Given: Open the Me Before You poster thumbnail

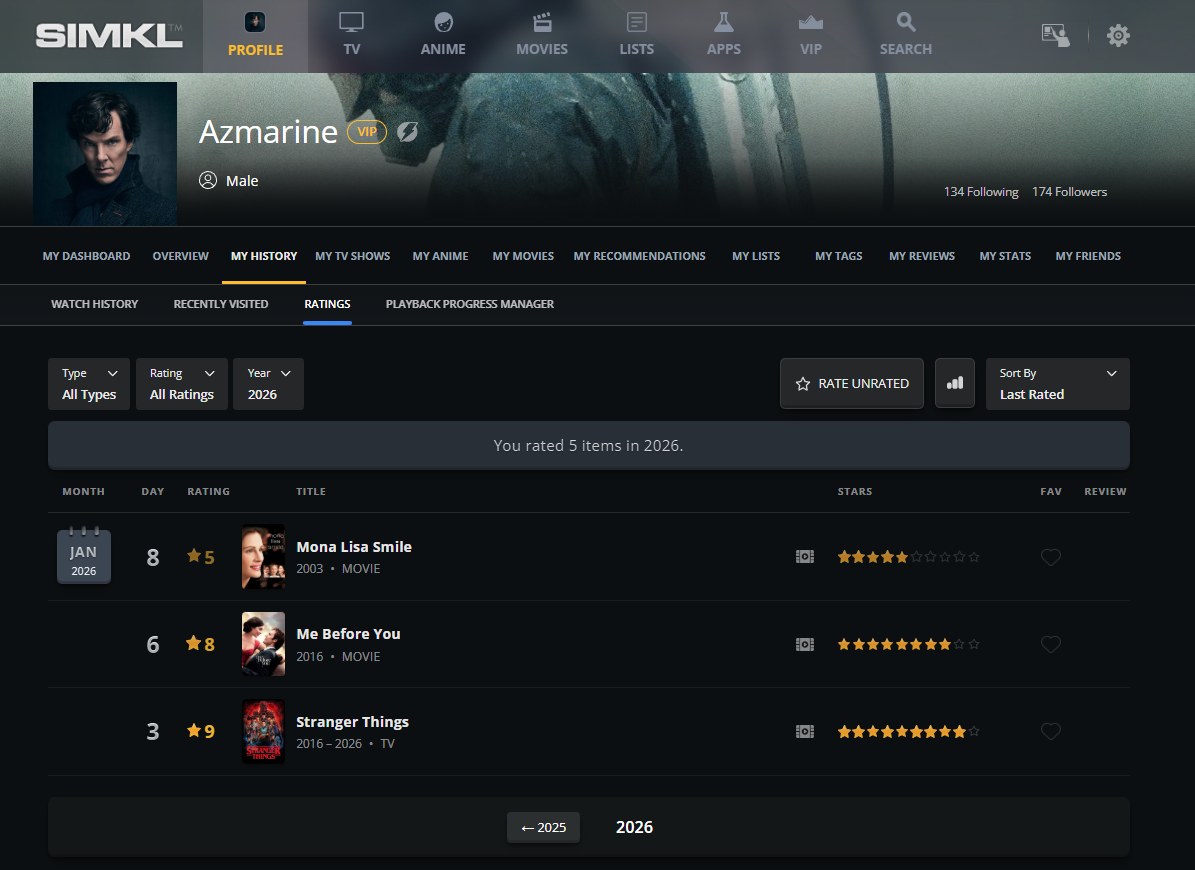Looking at the screenshot, I should (263, 644).
